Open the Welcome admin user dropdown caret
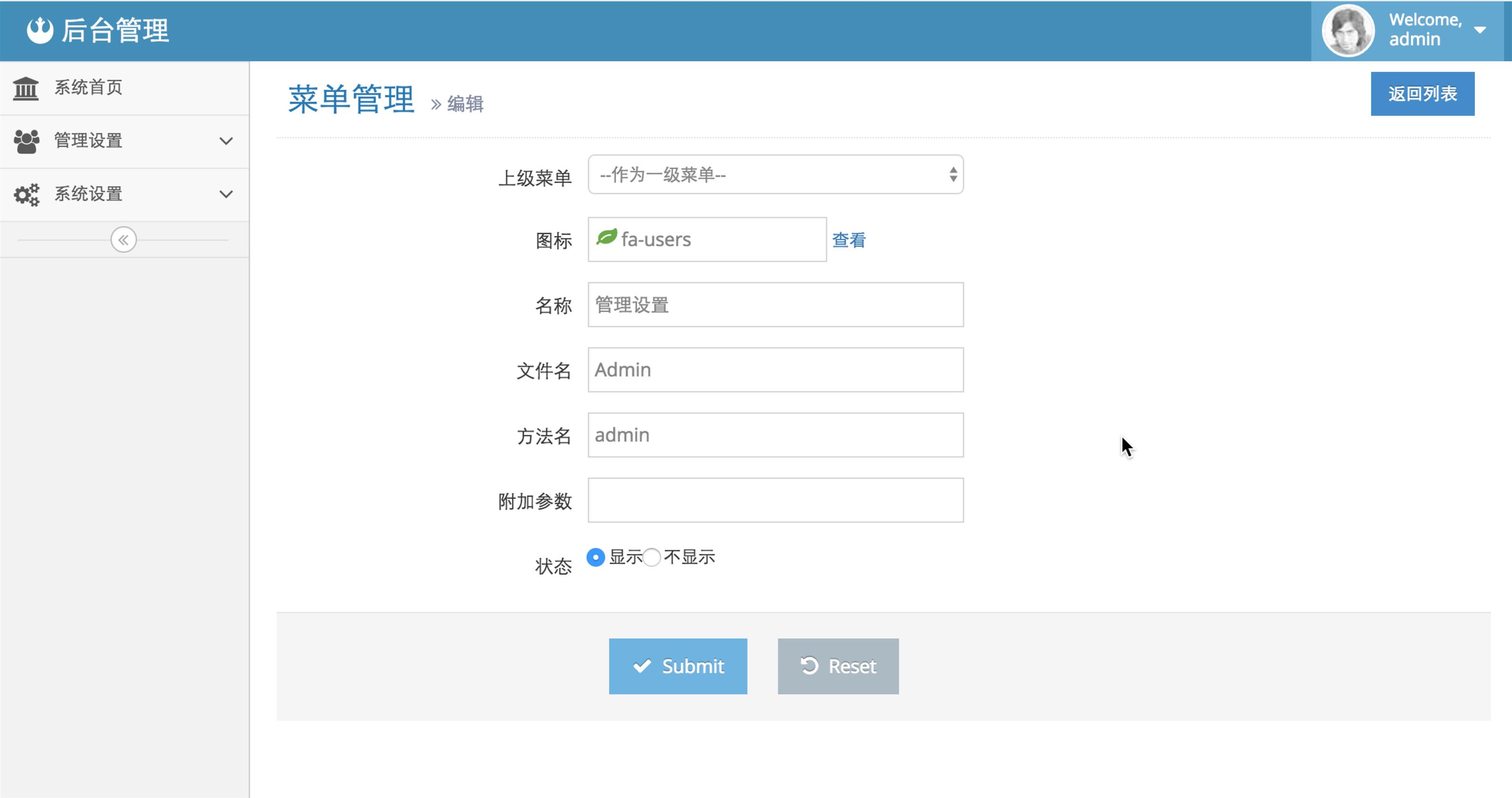This screenshot has height=798, width=1512. coord(1480,30)
